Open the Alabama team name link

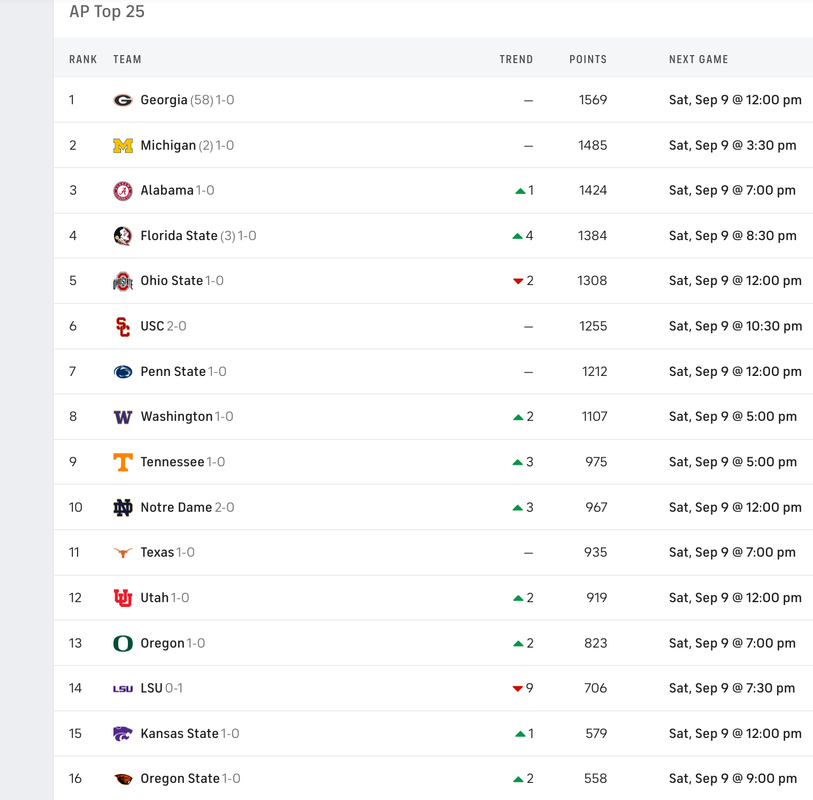click(x=167, y=191)
